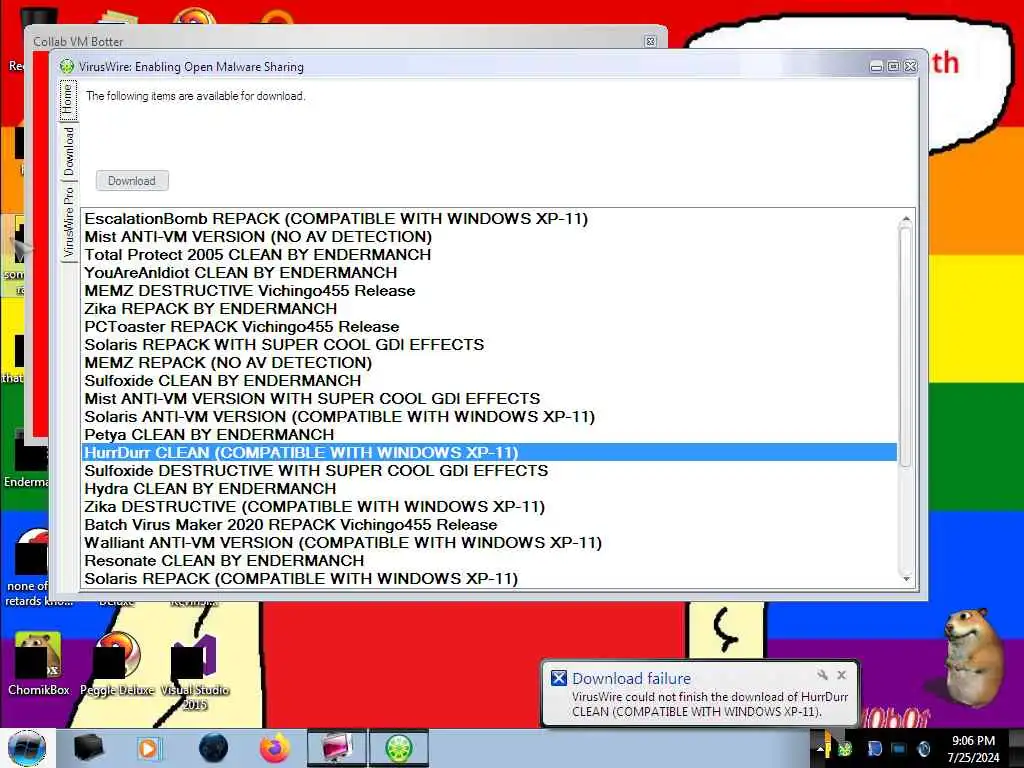Select Batch Virus Maker 2020 REPACK
This screenshot has height=768, width=1024.
click(x=489, y=524)
